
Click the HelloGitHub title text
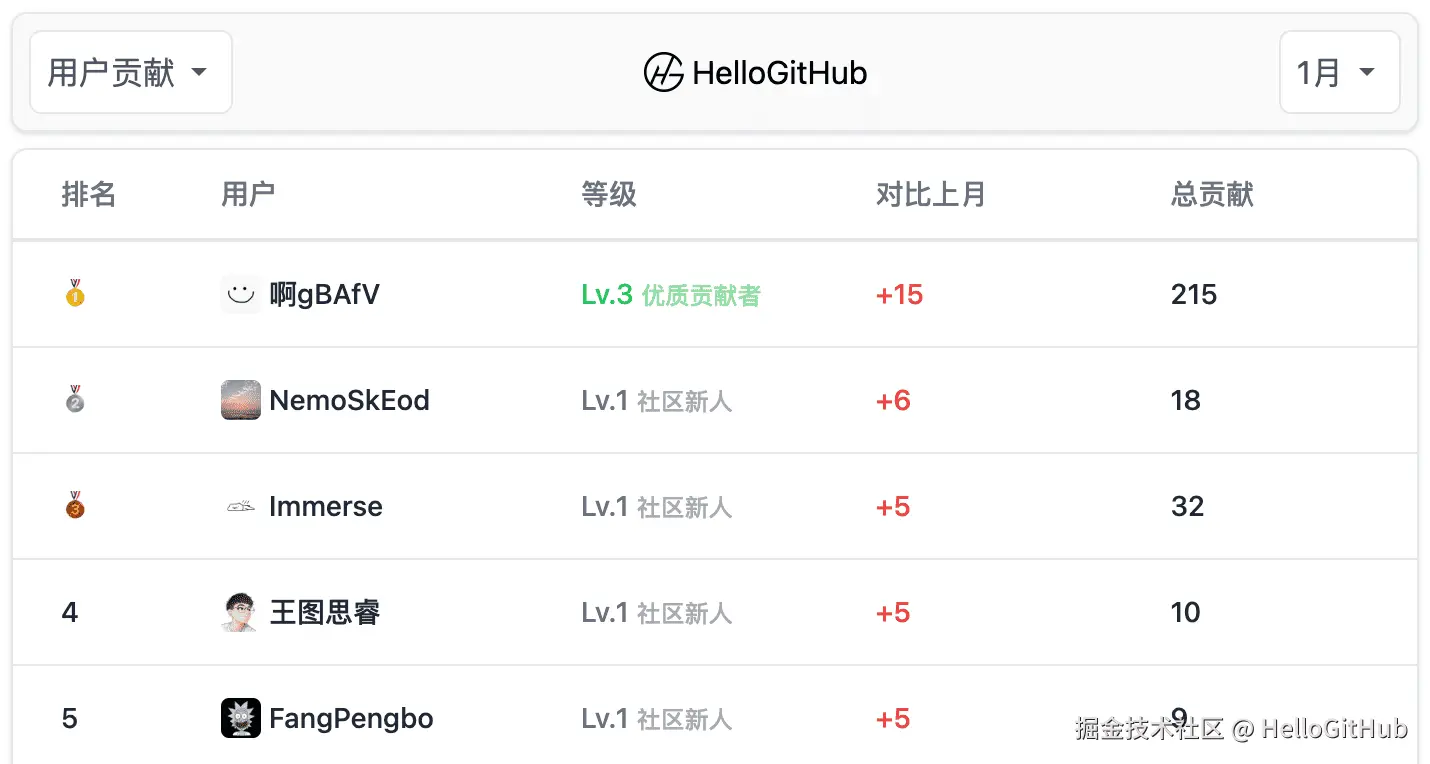pos(780,73)
